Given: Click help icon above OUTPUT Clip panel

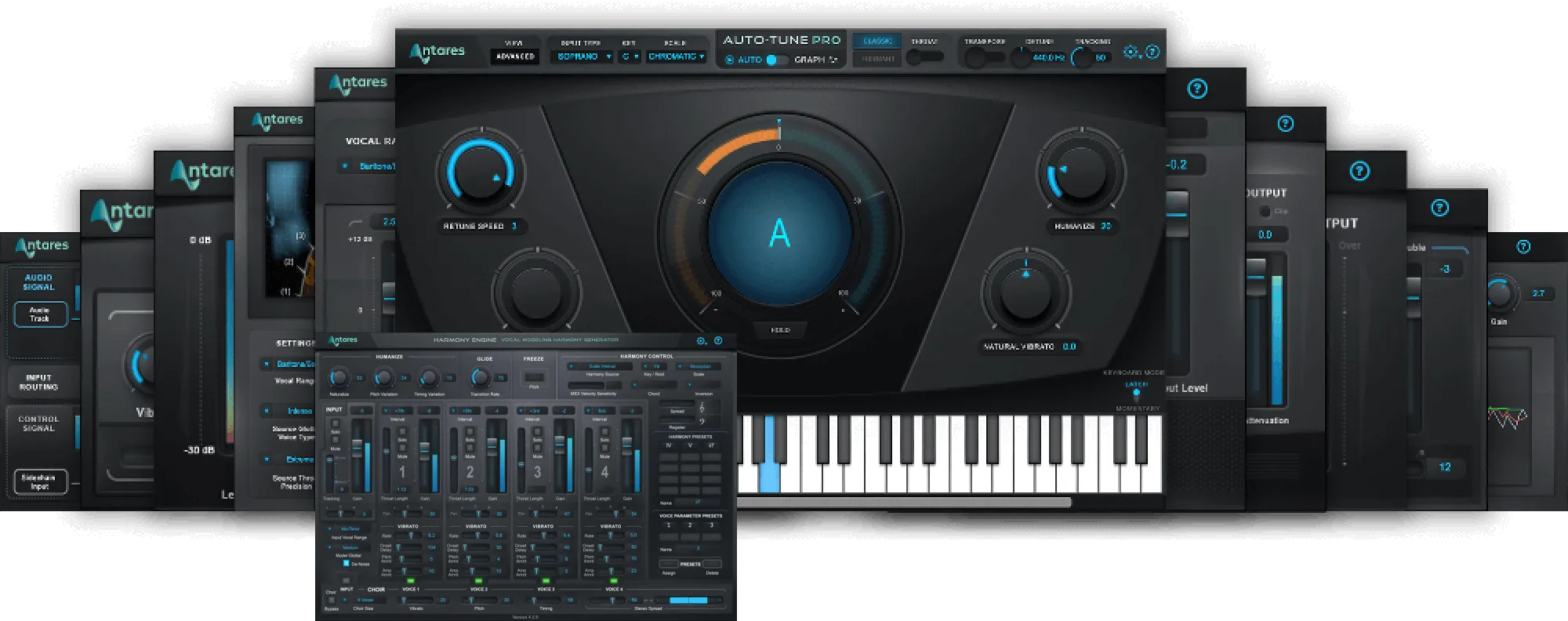Looking at the screenshot, I should (1286, 124).
